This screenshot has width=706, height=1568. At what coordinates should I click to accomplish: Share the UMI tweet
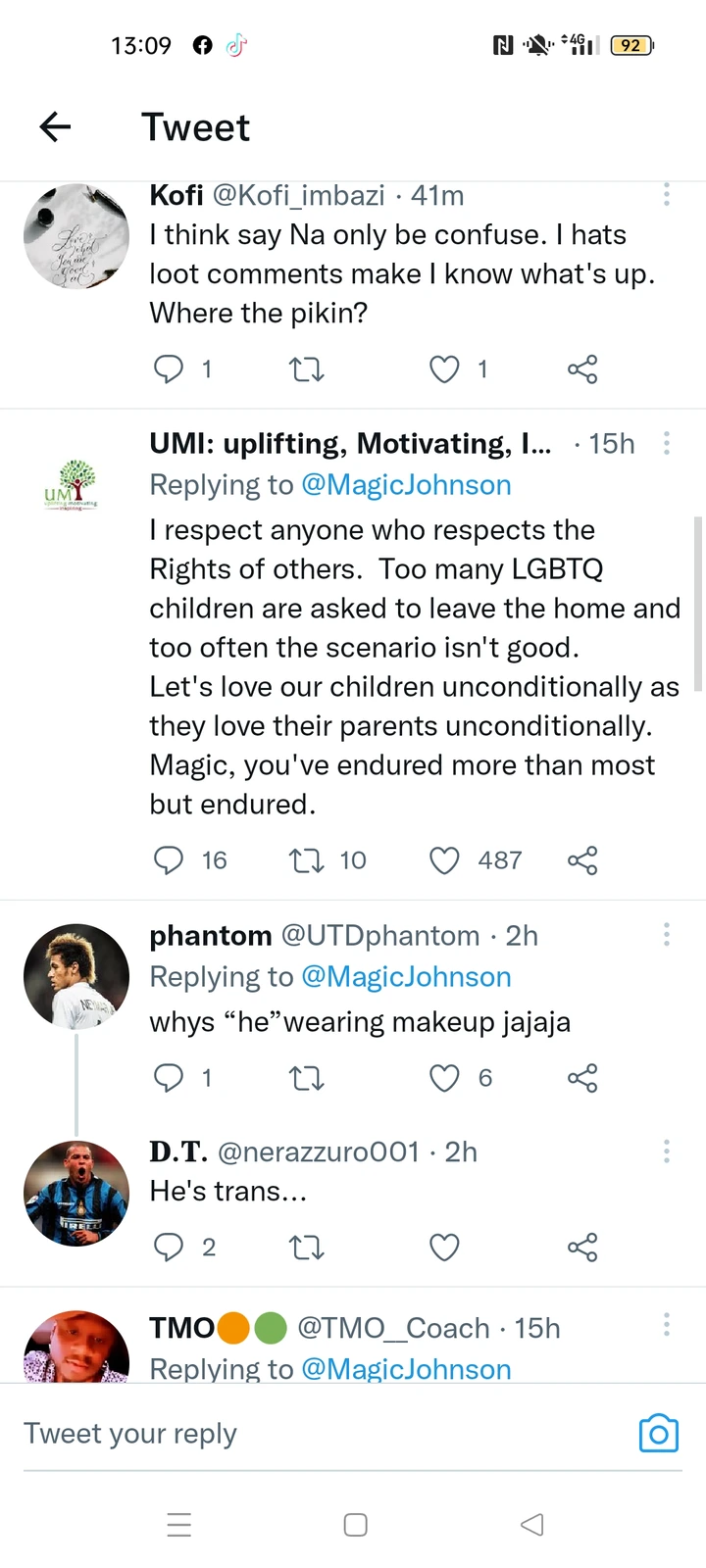click(582, 860)
